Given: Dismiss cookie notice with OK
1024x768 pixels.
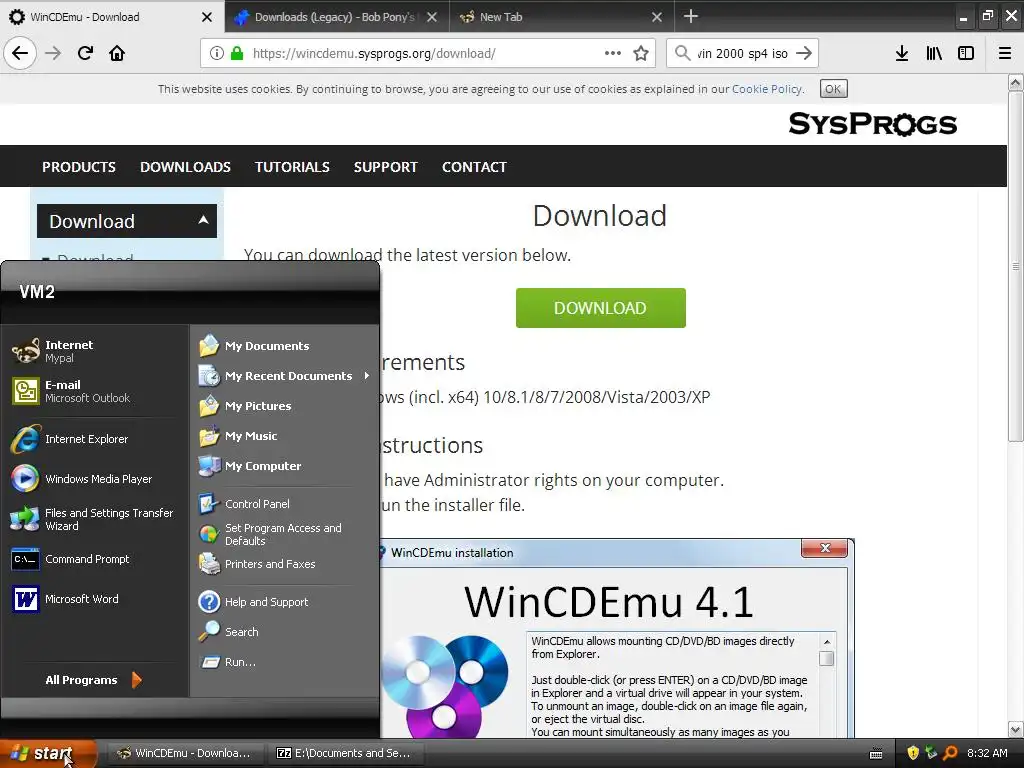Looking at the screenshot, I should [x=833, y=89].
